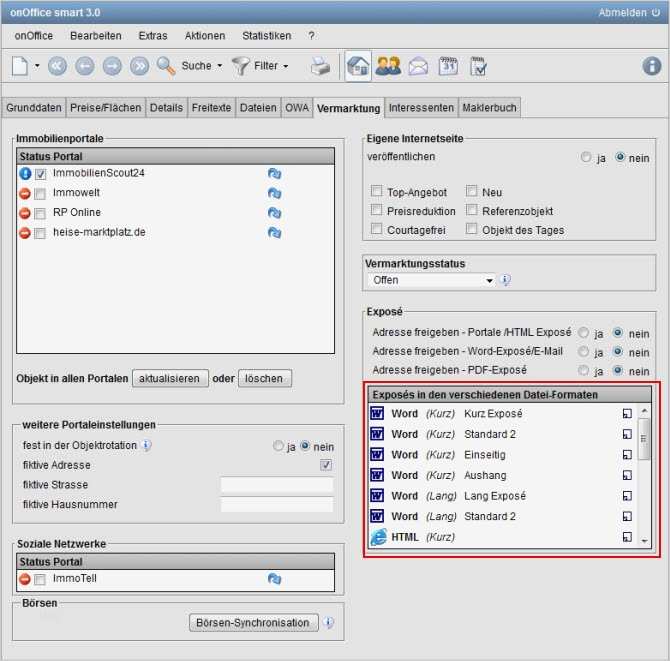Viewport: 670px width, 661px height.
Task: Click the funnel Filter icon
Action: click(x=241, y=66)
